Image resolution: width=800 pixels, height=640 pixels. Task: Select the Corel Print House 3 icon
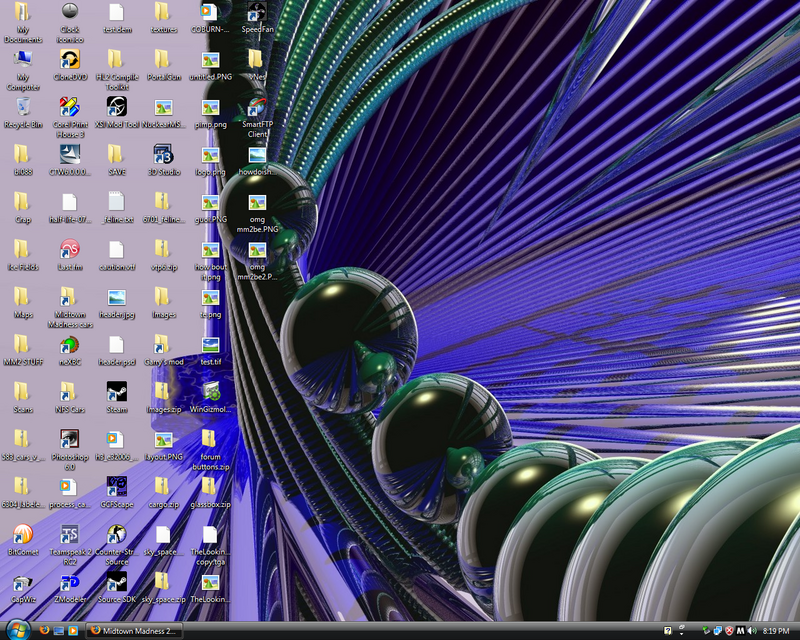(x=69, y=108)
